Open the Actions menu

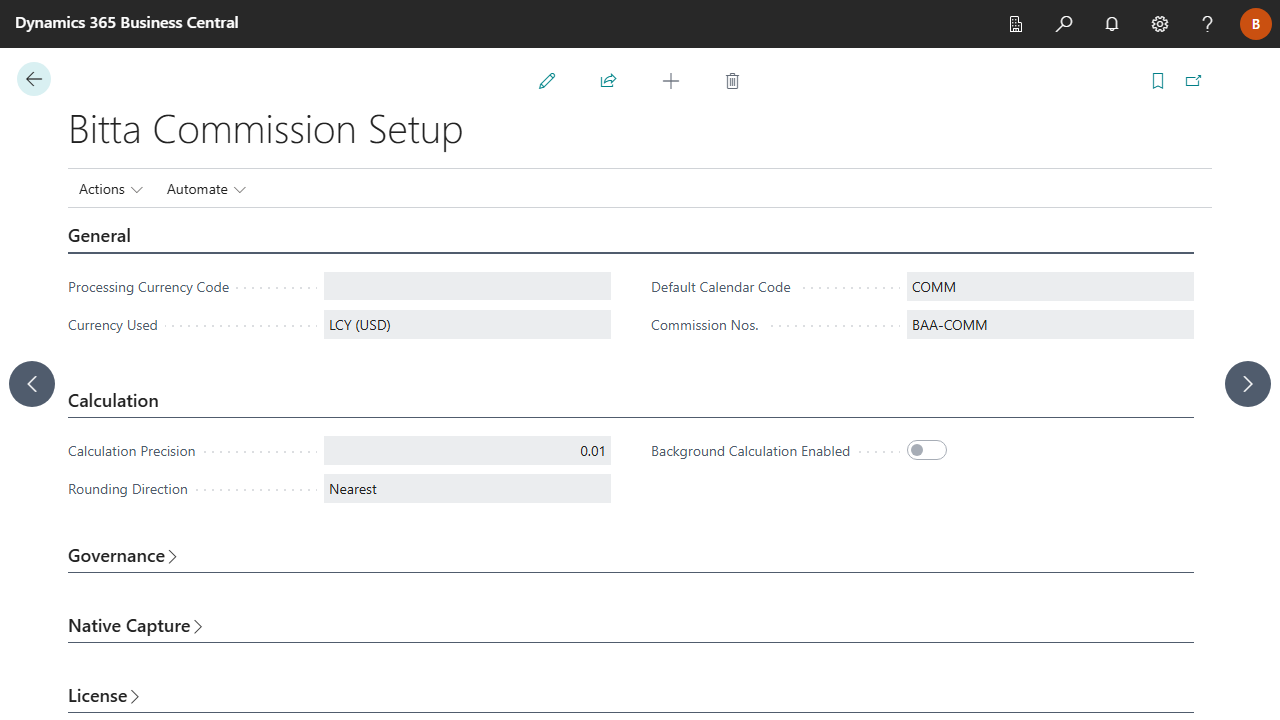111,189
